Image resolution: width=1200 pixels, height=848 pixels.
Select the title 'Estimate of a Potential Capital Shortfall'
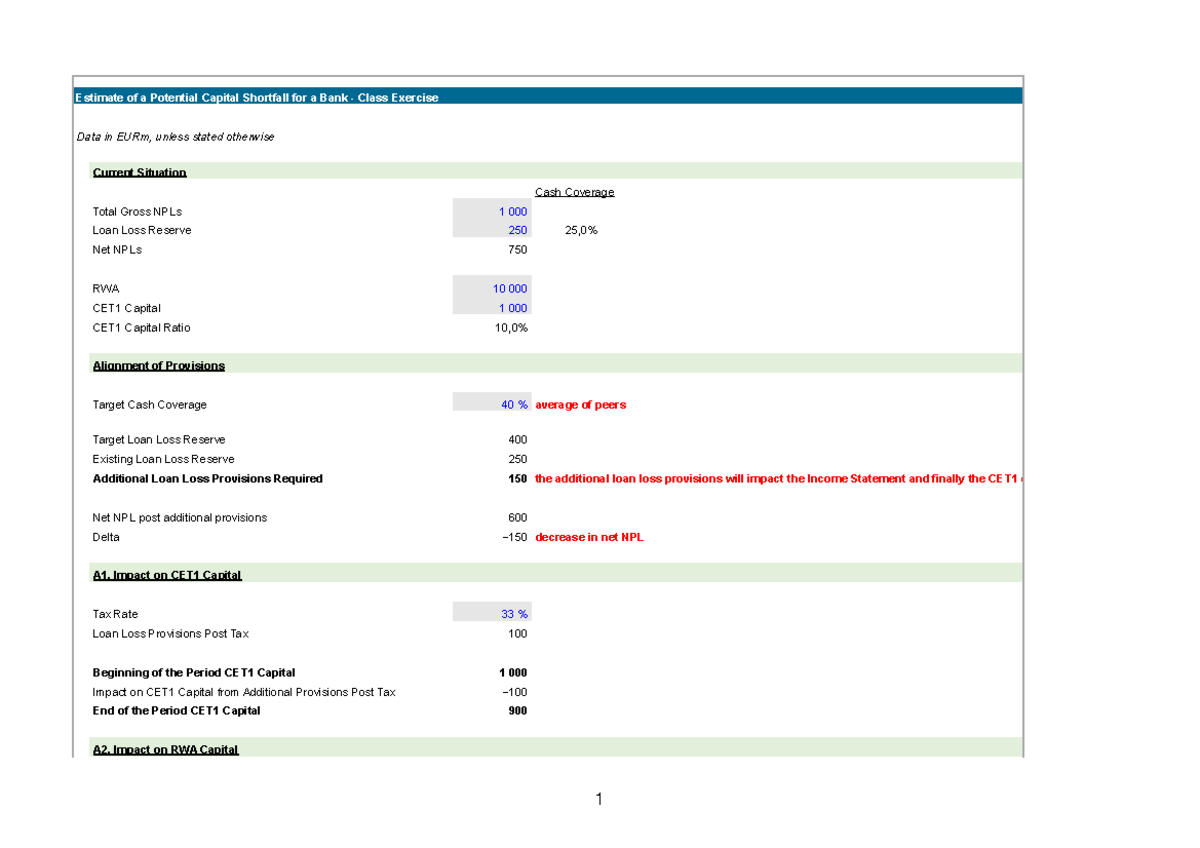257,98
